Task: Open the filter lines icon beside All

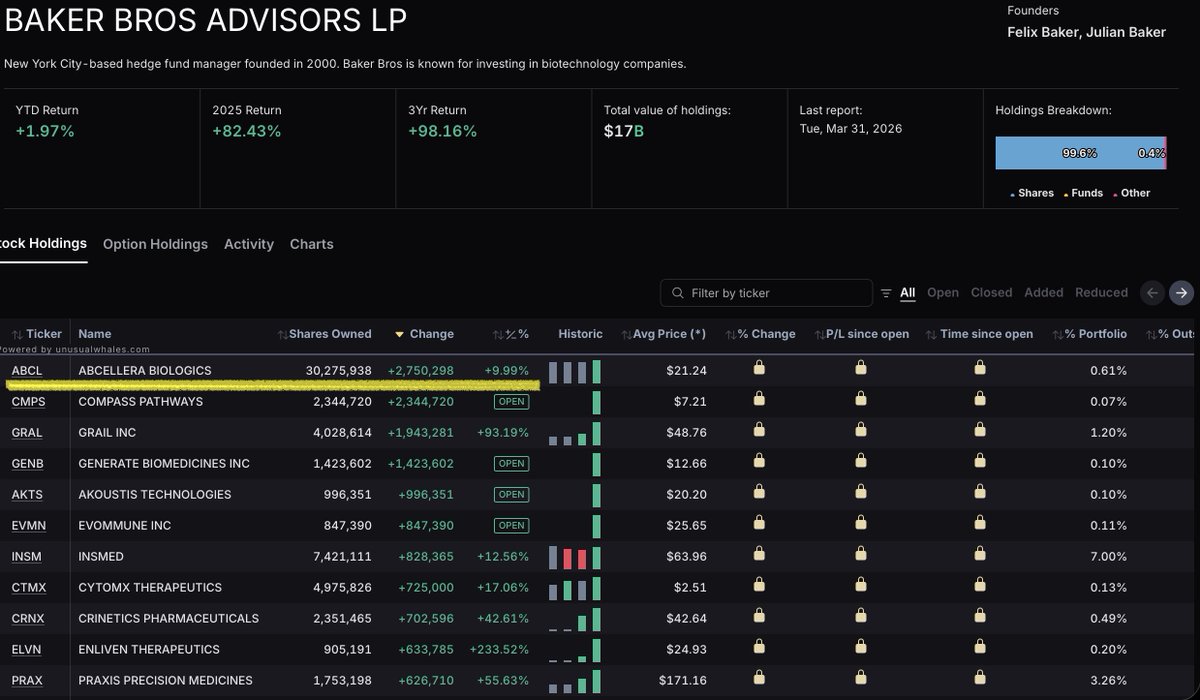Action: coord(885,293)
